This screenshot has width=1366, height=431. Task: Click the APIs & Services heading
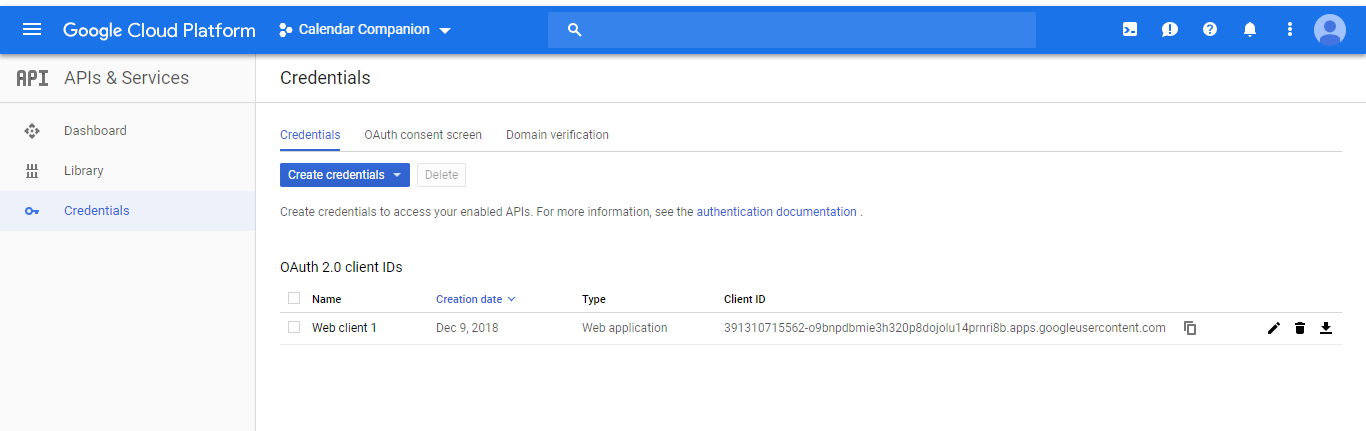(x=126, y=78)
